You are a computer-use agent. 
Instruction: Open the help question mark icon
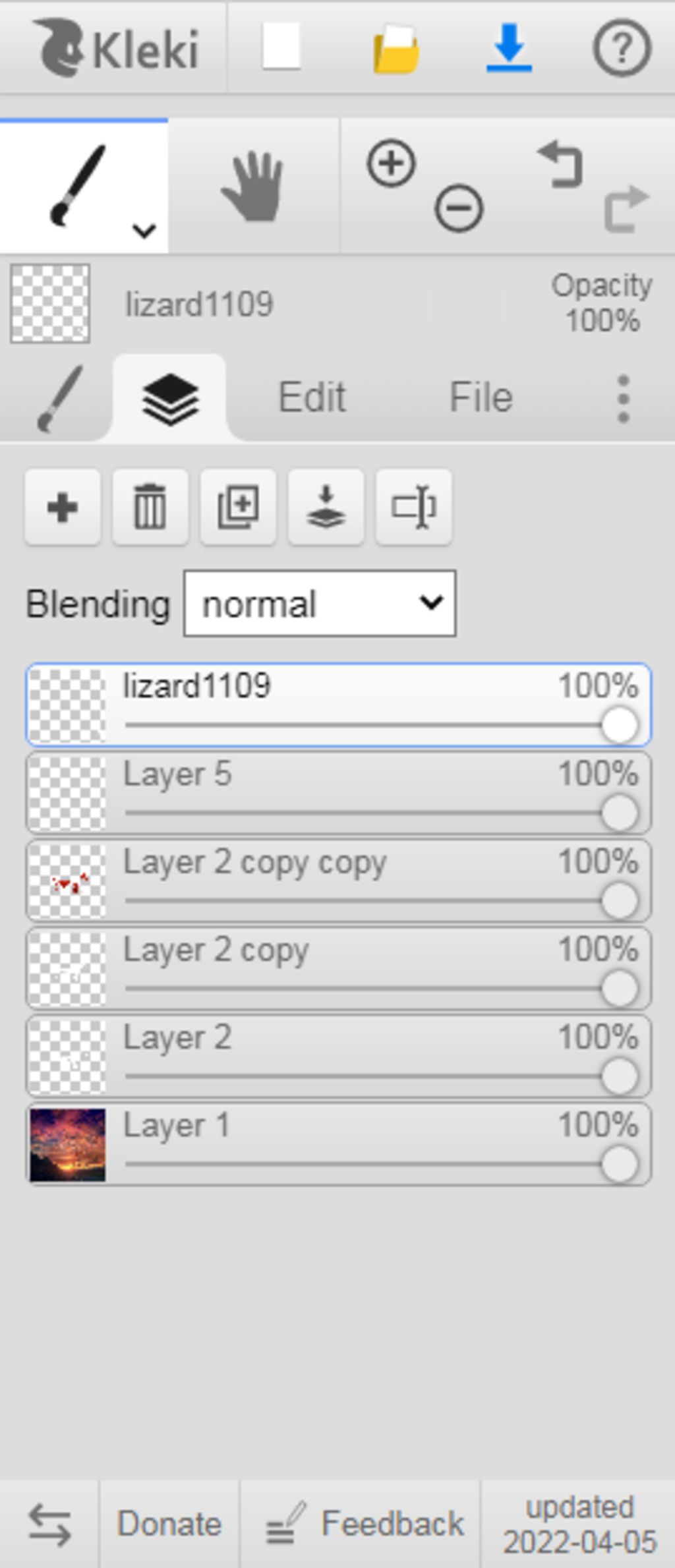click(x=622, y=47)
